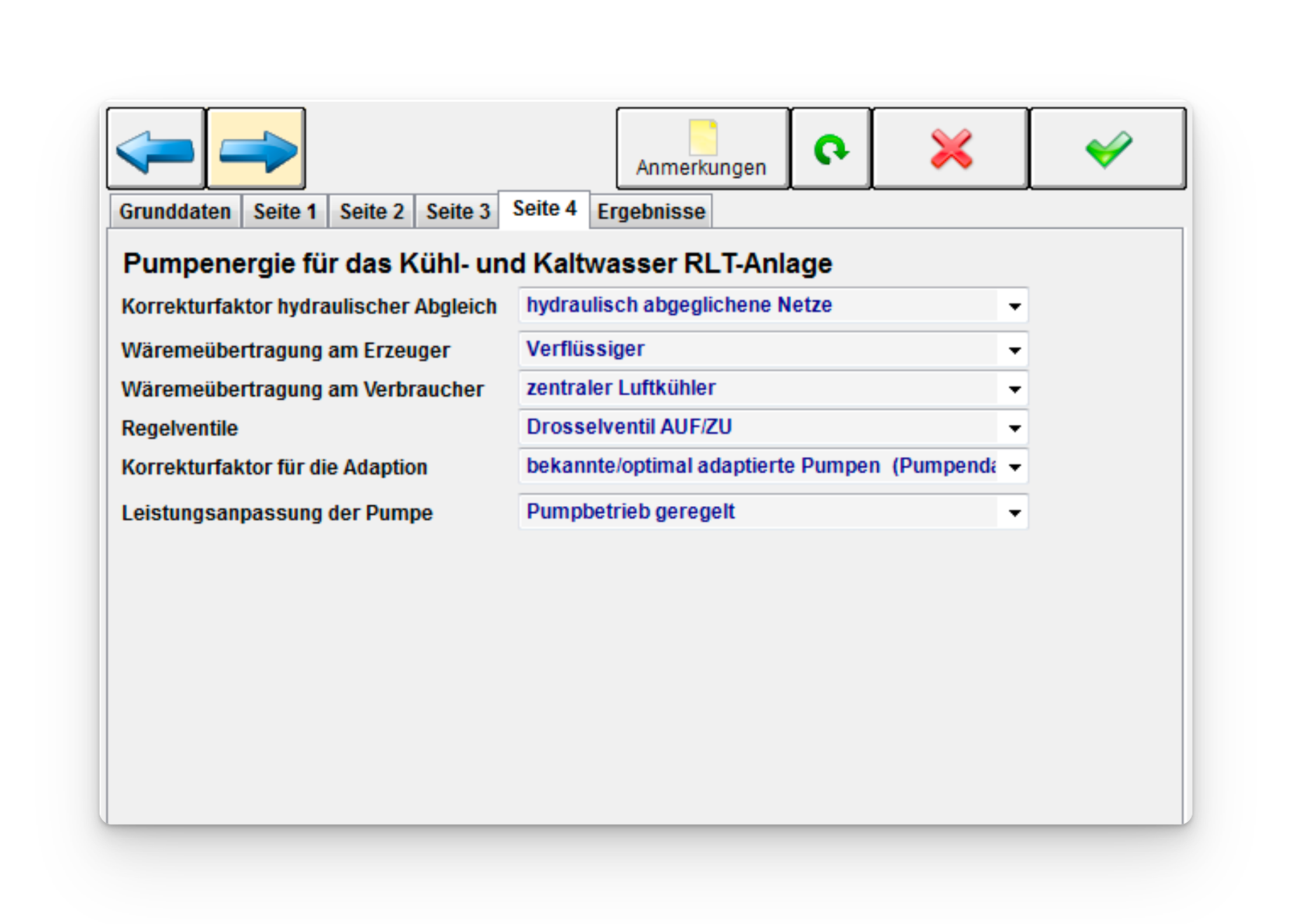This screenshot has width=1292, height=924.
Task: Click the green refresh arrow icon
Action: 830,149
